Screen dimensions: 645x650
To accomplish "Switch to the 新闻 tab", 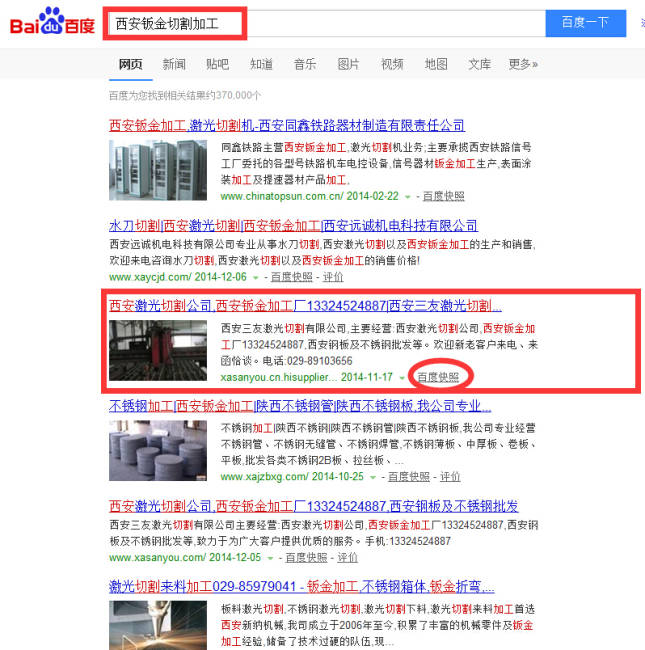I will pyautogui.click(x=174, y=64).
